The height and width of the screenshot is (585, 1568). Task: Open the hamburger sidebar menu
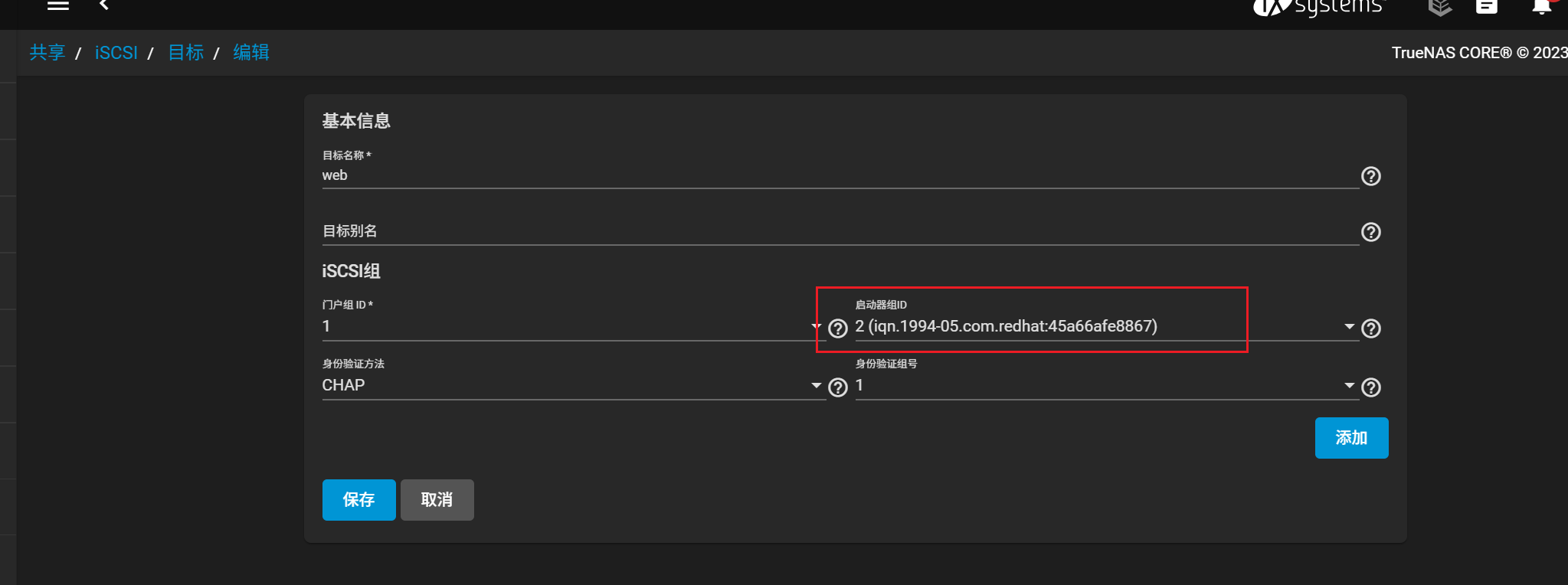pos(58,5)
